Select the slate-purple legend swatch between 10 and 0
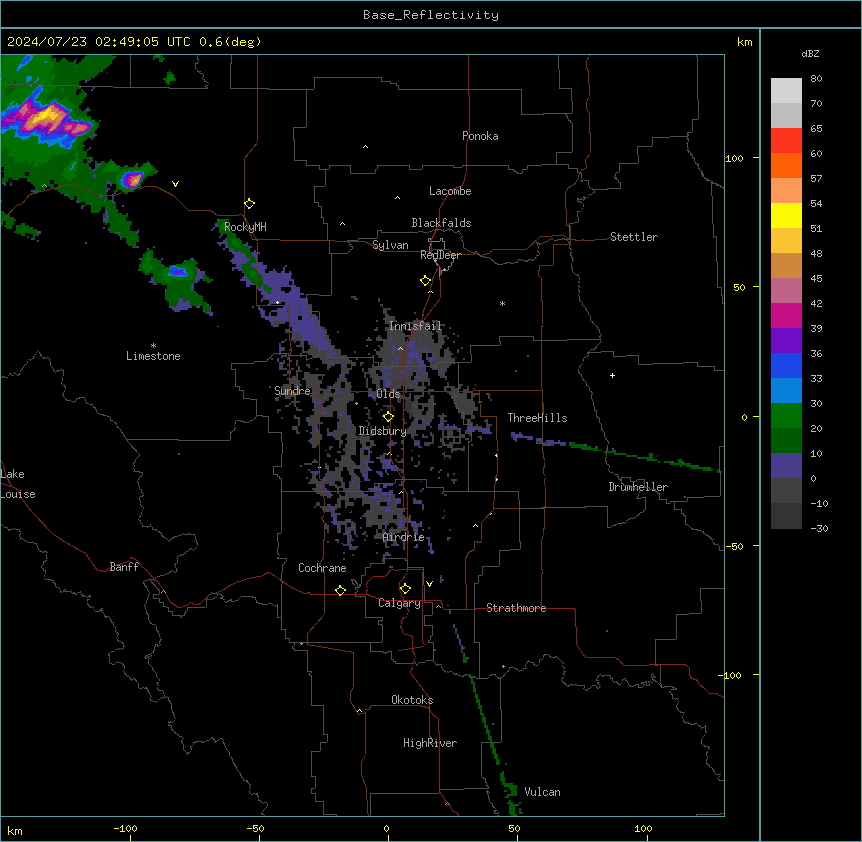 [786, 466]
